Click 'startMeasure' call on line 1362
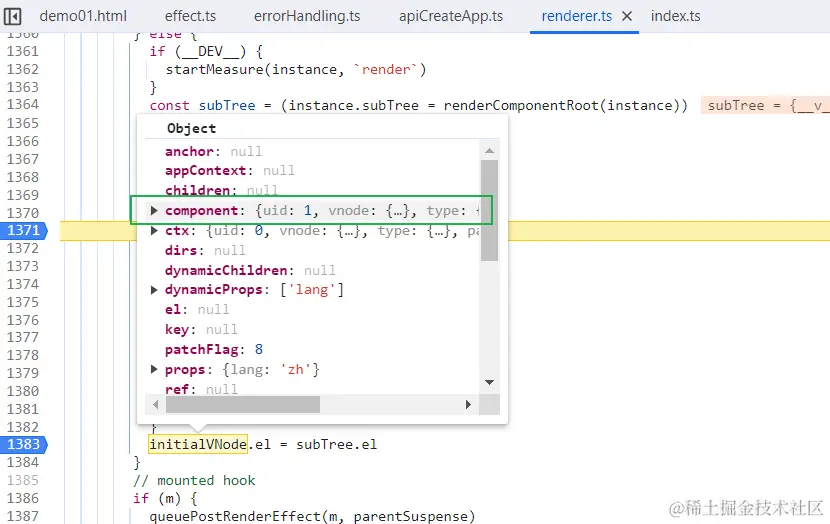 coord(214,70)
